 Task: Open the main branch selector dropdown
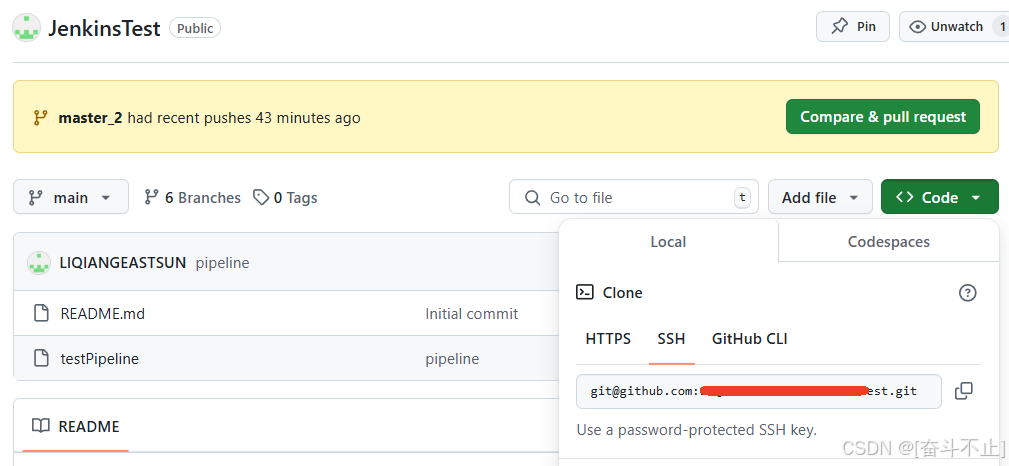click(71, 197)
